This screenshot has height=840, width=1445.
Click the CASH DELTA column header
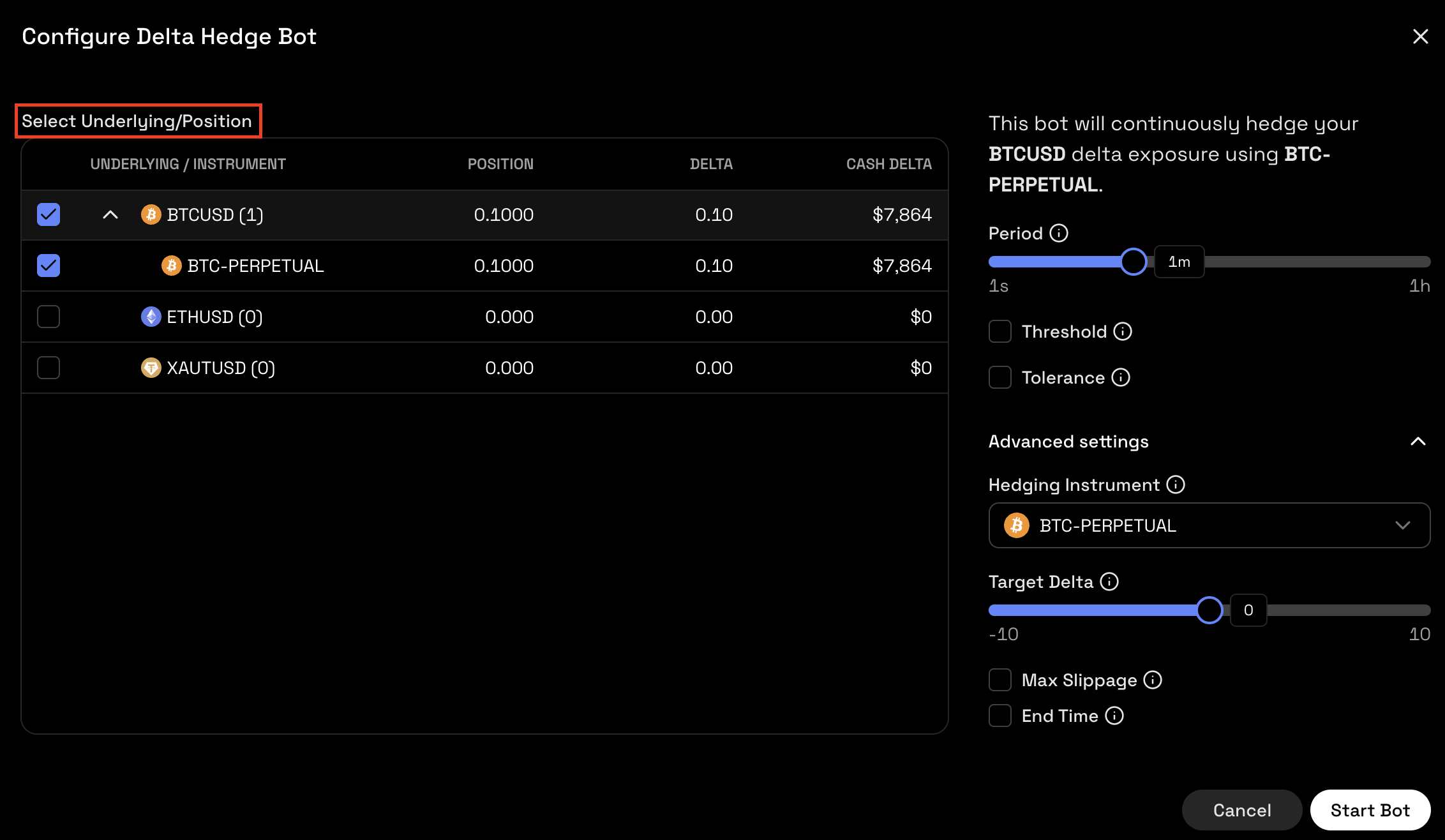(x=889, y=164)
